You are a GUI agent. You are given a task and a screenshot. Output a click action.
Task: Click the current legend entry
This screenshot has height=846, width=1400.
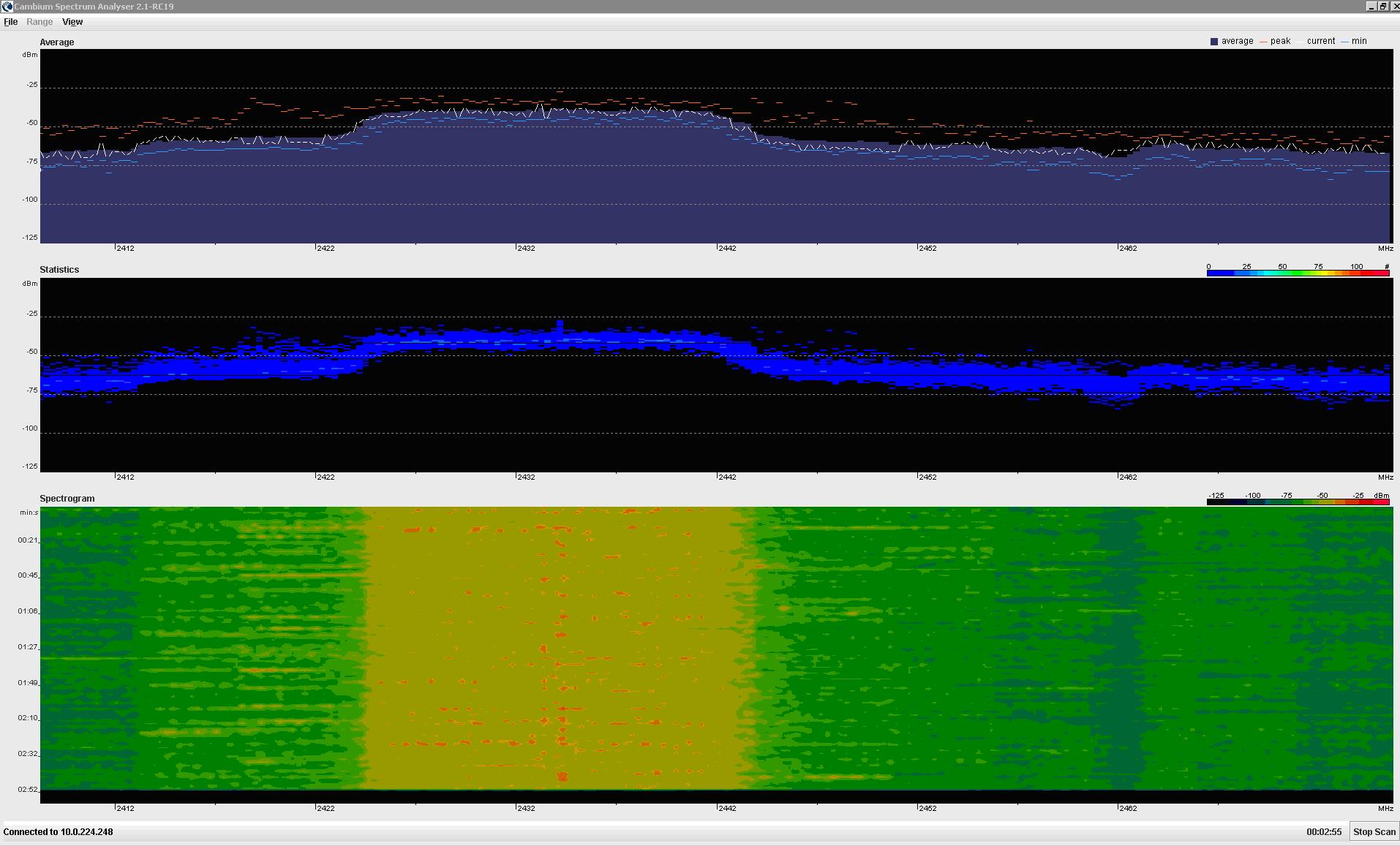click(x=1317, y=41)
